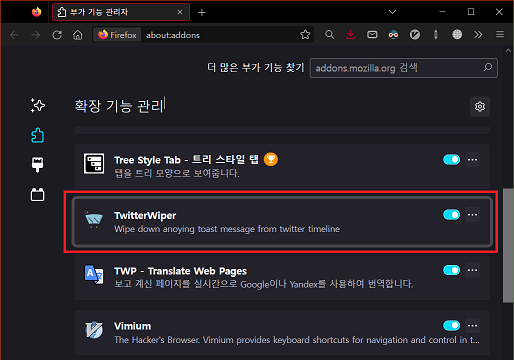Click the vertical bar-shaped extension toolbar icon
This screenshot has width=514, height=360.
(436, 34)
